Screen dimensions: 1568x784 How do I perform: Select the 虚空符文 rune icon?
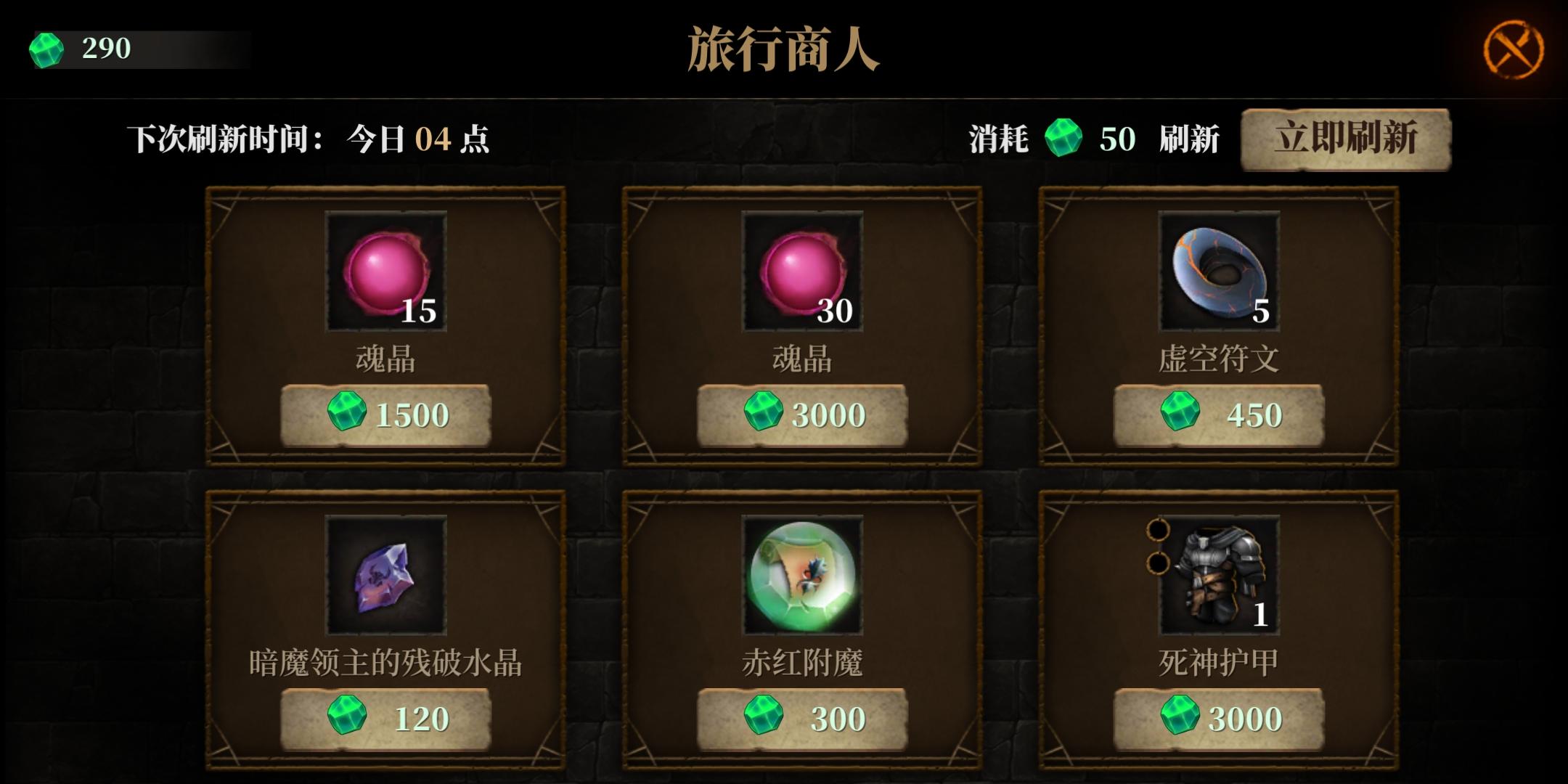pyautogui.click(x=1220, y=271)
